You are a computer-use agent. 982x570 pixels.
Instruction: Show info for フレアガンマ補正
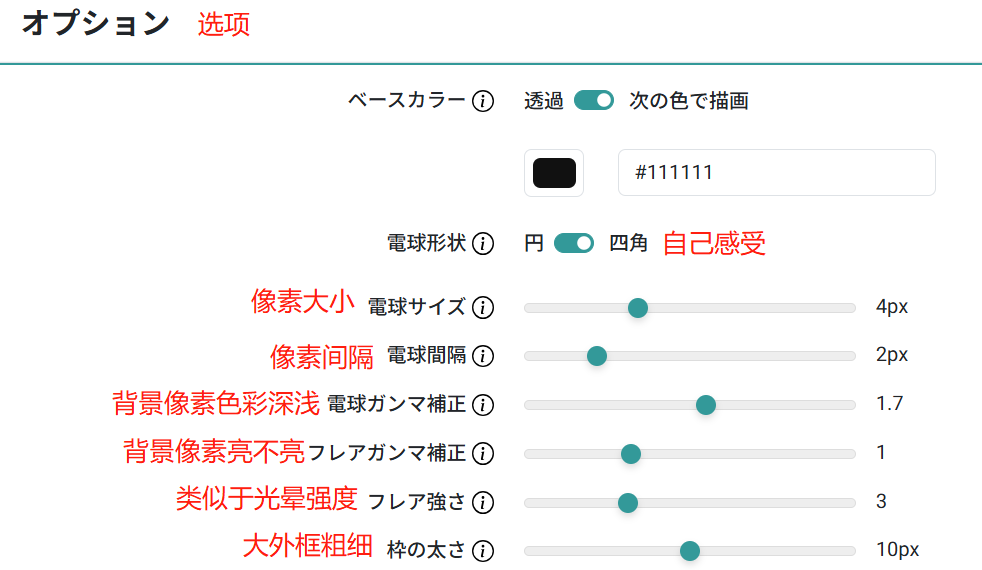point(483,453)
